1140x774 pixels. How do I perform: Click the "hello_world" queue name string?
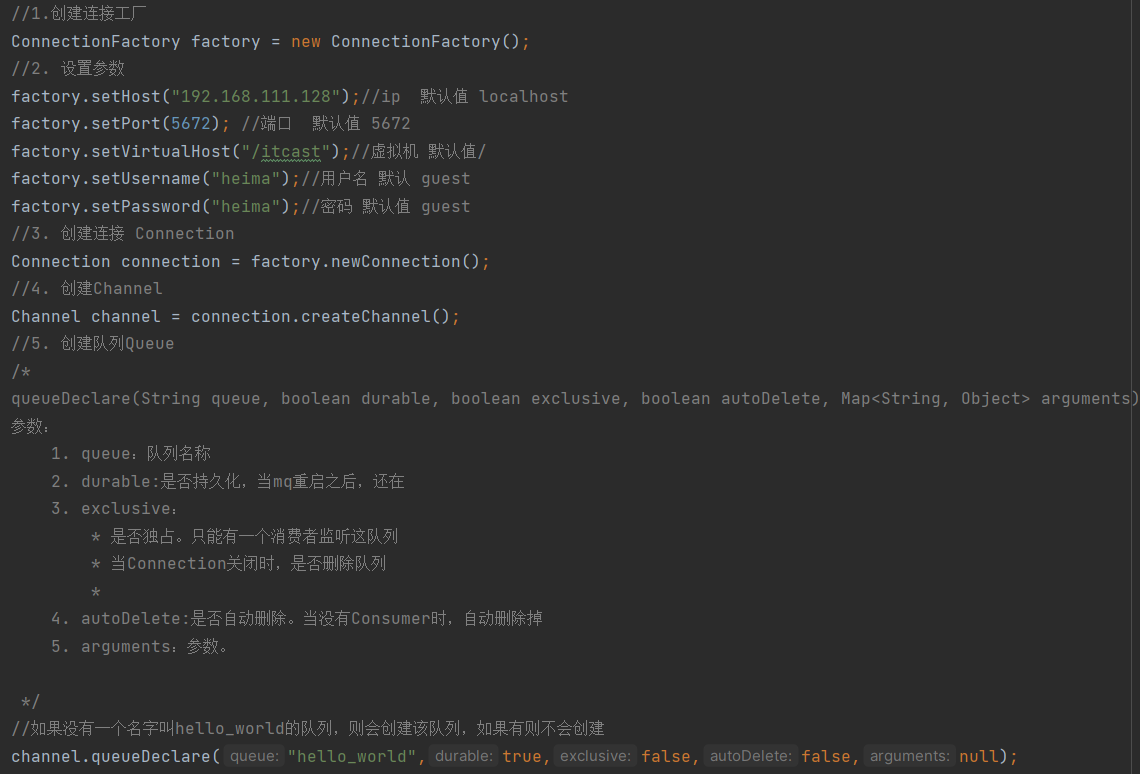352,757
